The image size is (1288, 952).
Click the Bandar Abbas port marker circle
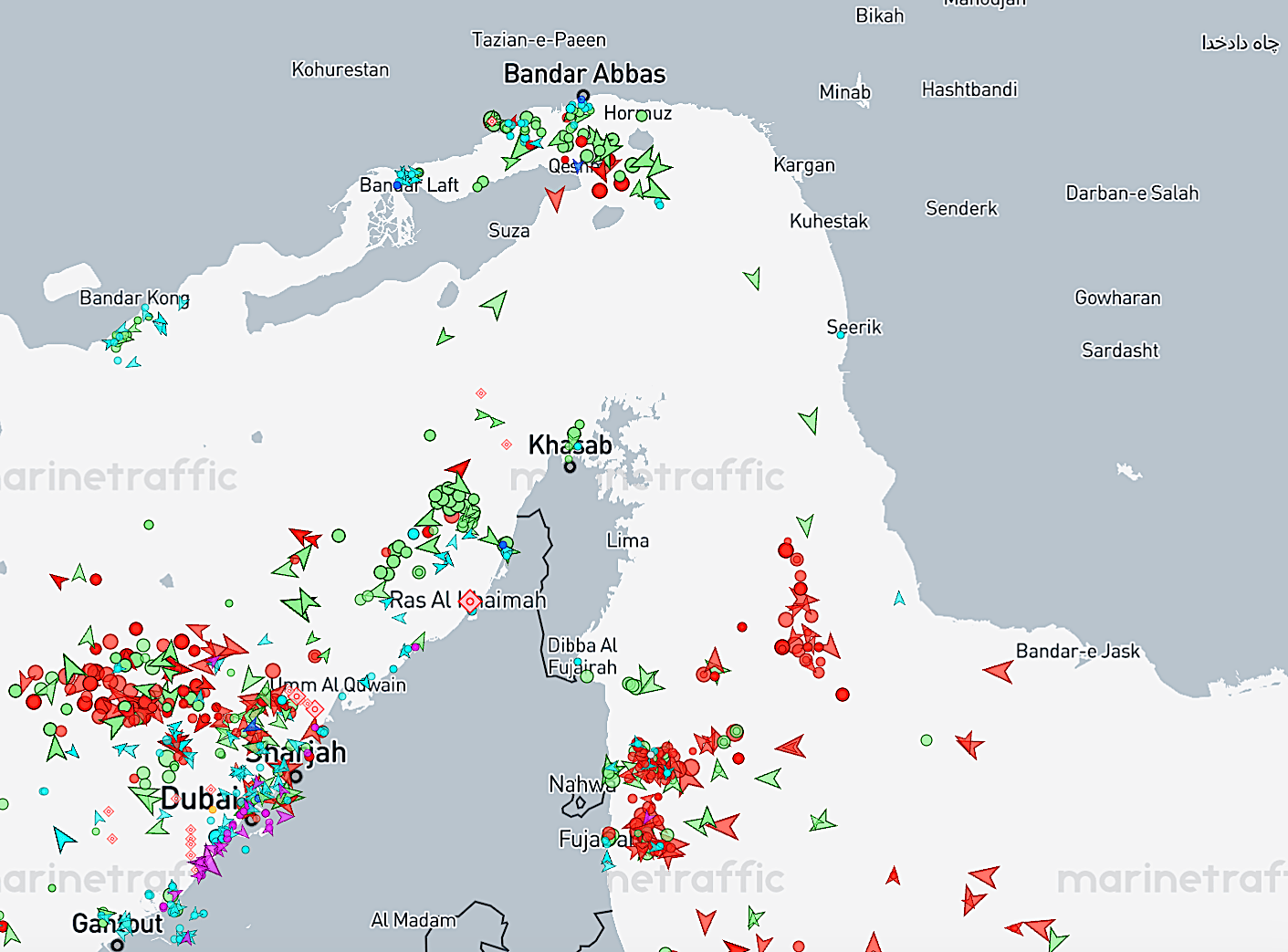click(x=583, y=96)
